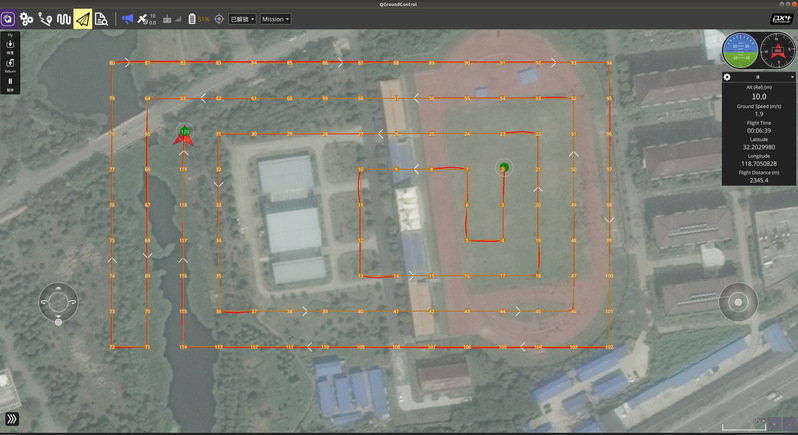
Task: Open the Analyze log search icon
Action: click(101, 18)
